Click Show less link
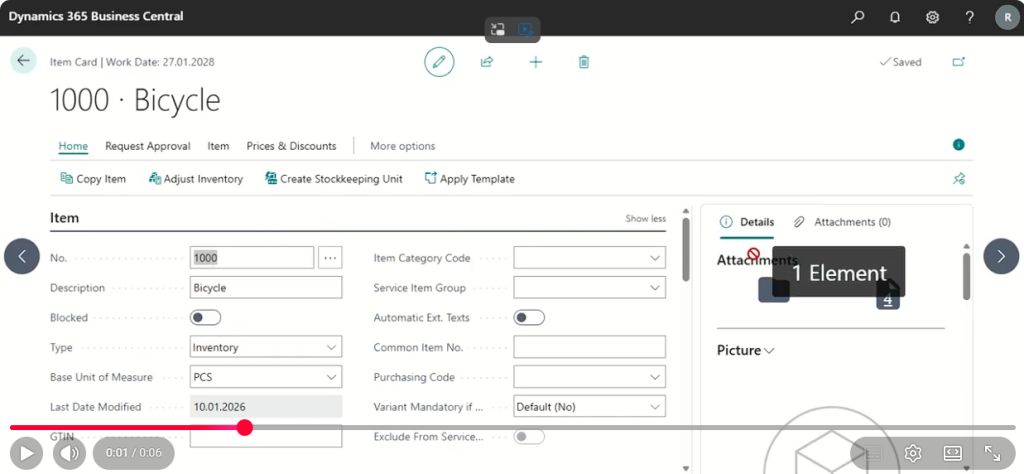Image resolution: width=1024 pixels, height=474 pixels. (645, 219)
